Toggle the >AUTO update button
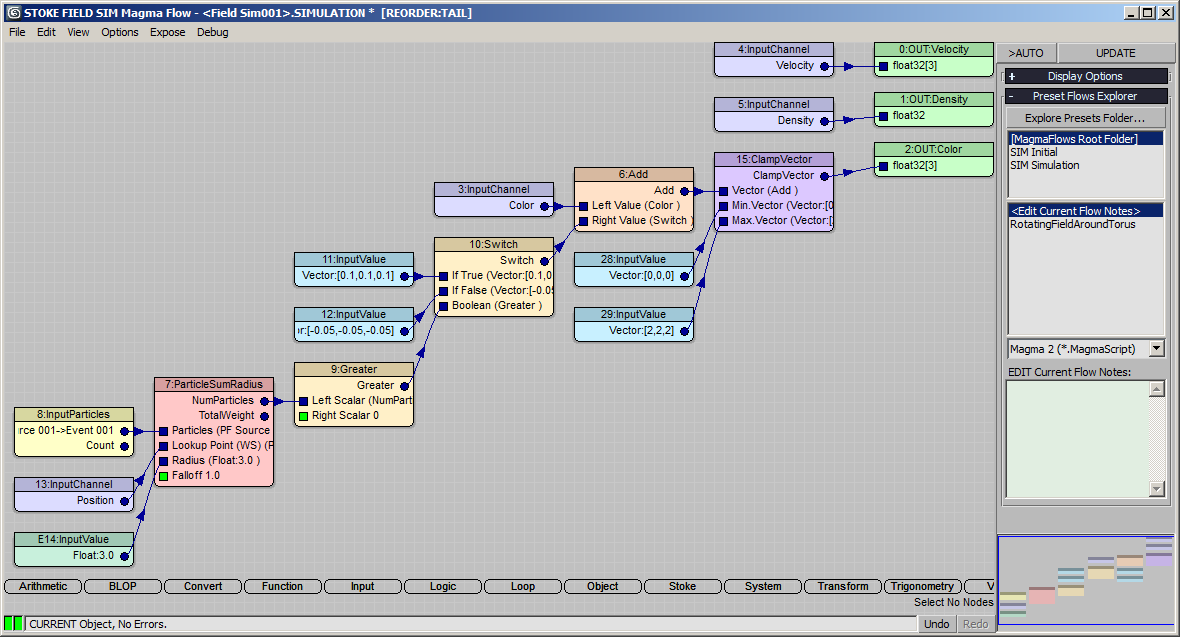The height and width of the screenshot is (637, 1180). tap(1026, 53)
